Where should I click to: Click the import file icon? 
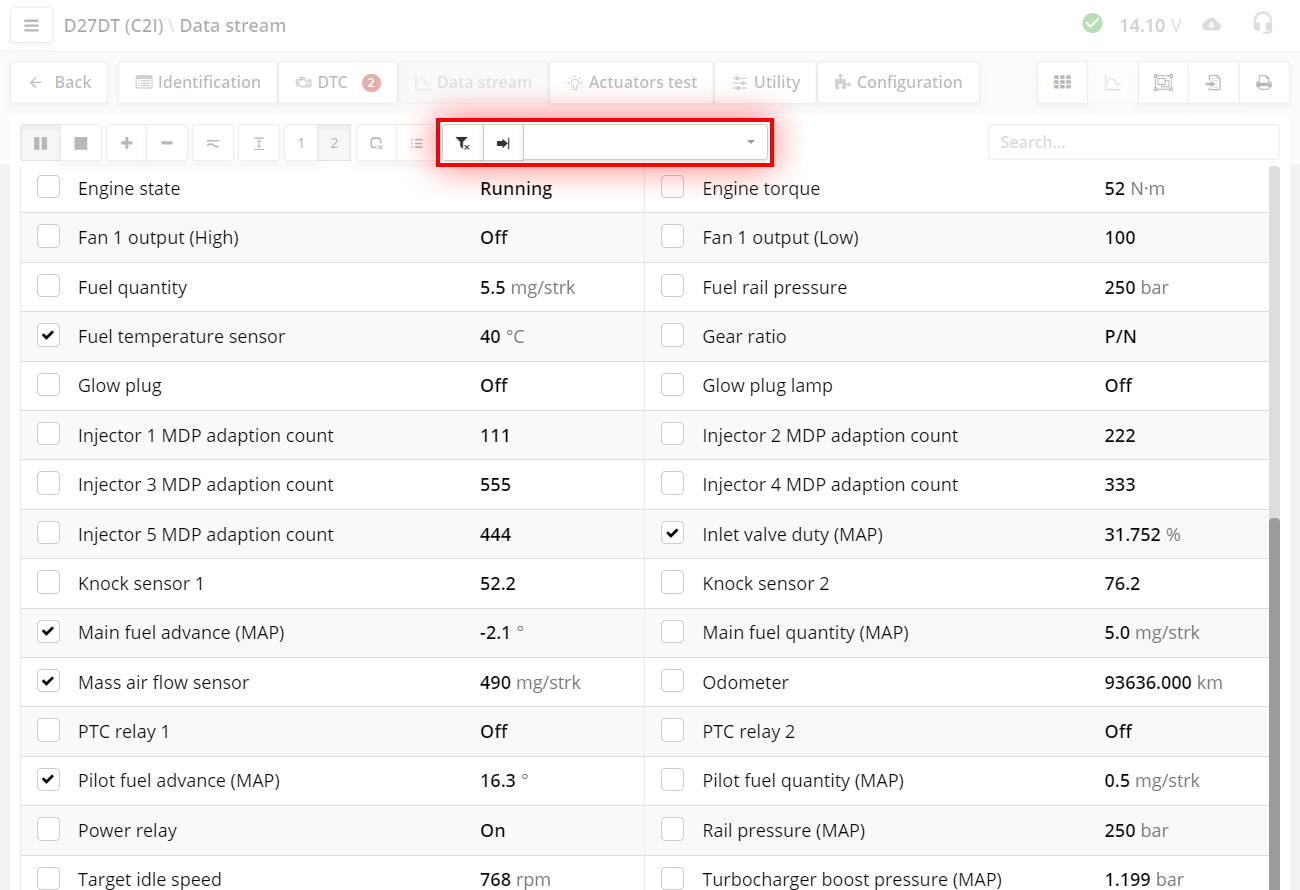(x=1213, y=83)
